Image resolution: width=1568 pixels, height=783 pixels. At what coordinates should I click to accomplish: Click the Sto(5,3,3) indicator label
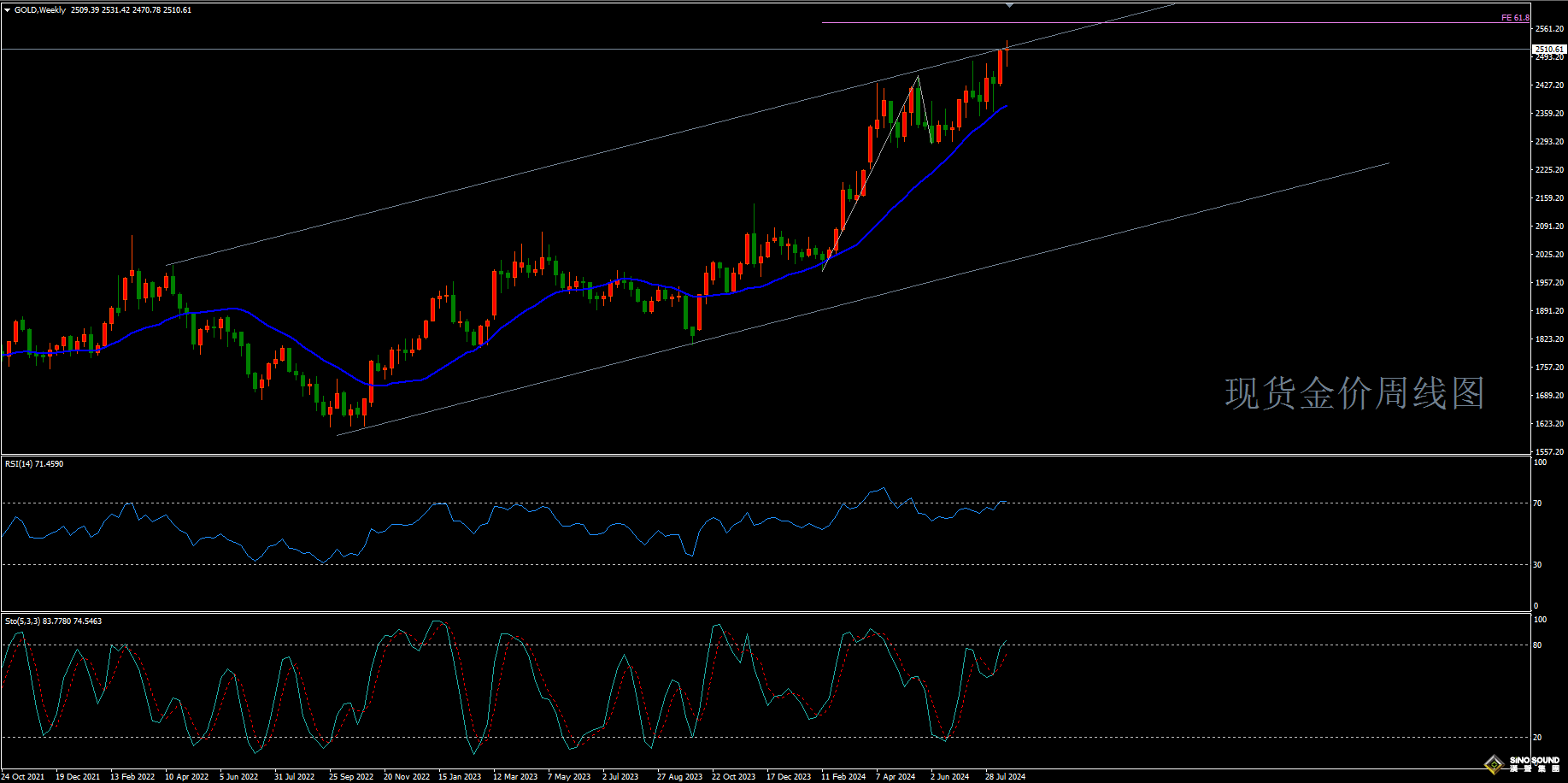53,621
